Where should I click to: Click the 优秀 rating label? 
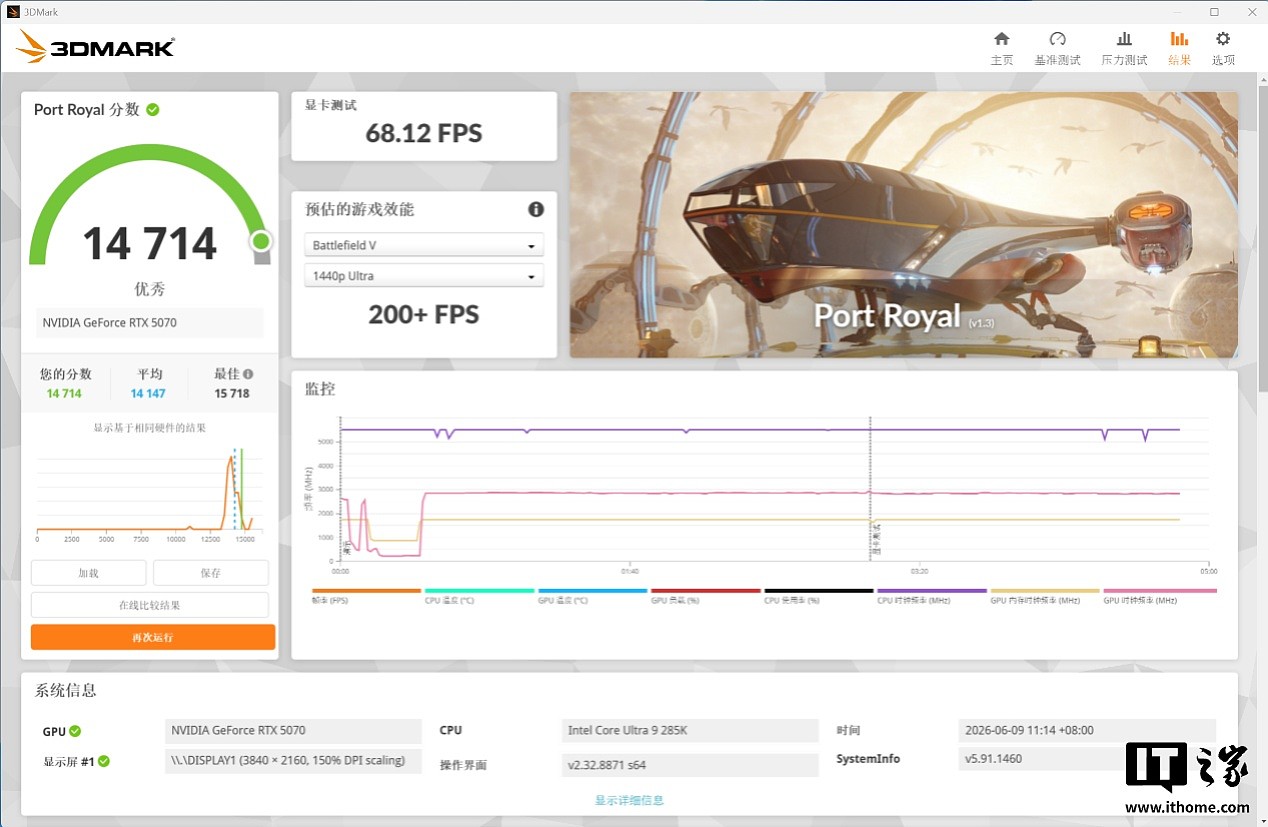150,289
